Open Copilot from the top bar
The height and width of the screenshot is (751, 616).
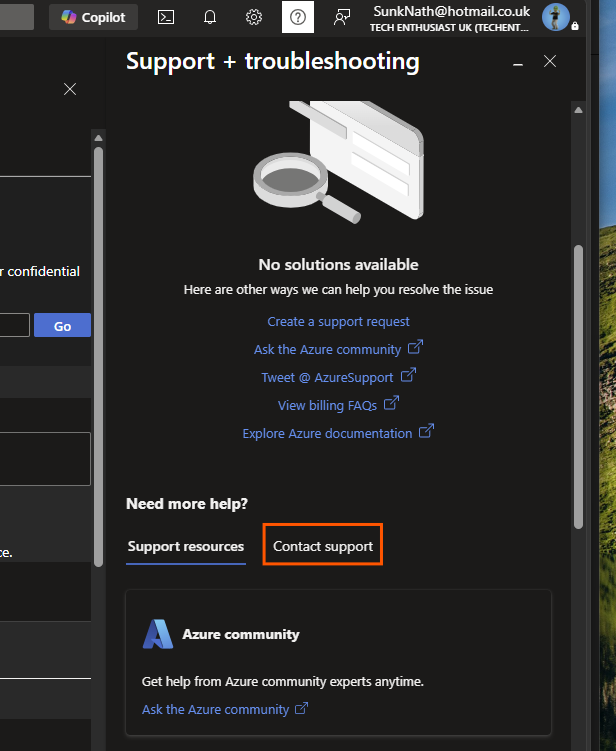(93, 17)
